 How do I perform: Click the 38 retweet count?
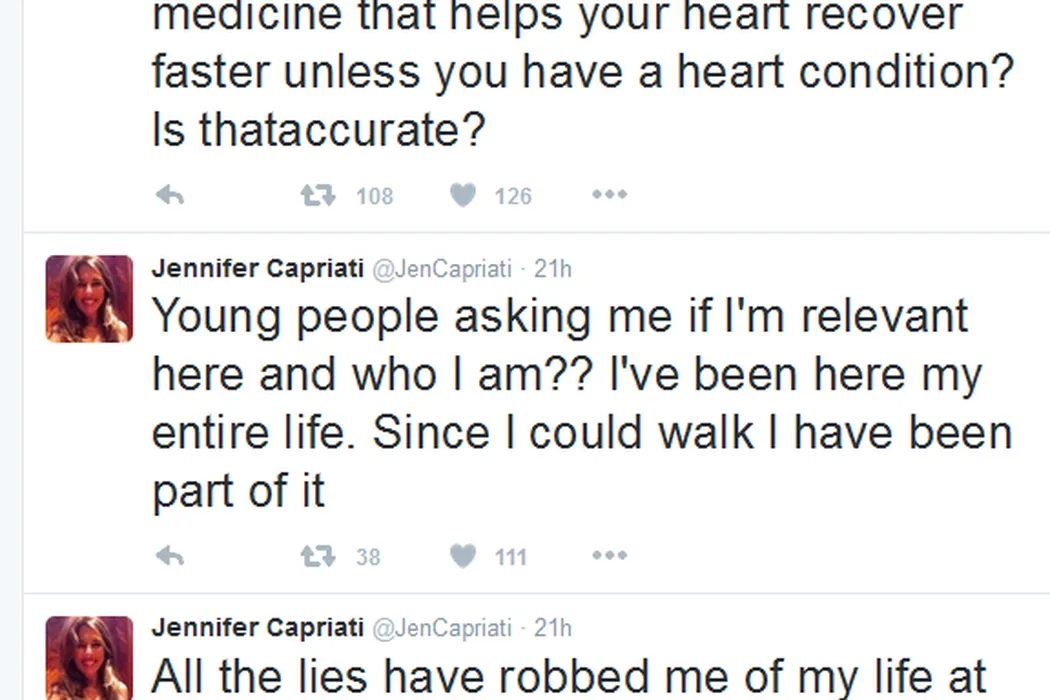point(368,557)
